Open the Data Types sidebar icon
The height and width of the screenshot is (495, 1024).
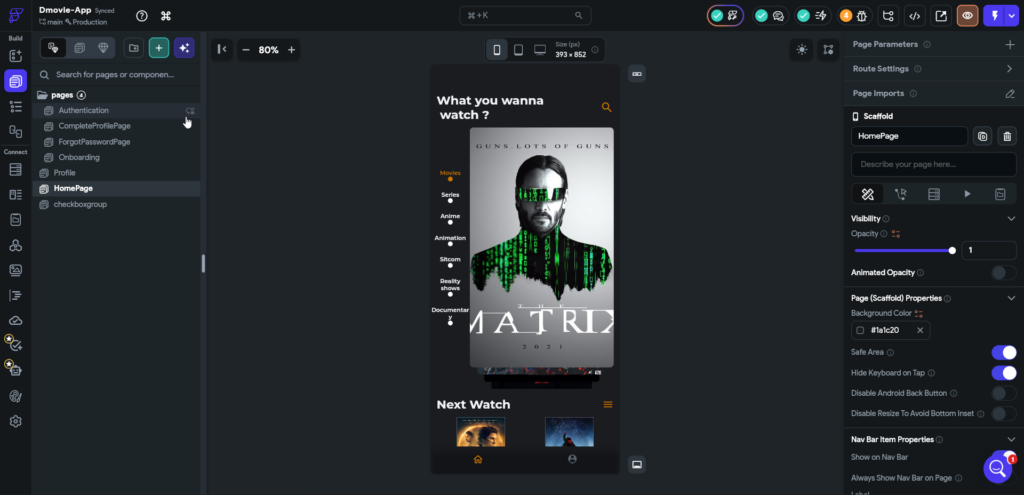pos(16,195)
